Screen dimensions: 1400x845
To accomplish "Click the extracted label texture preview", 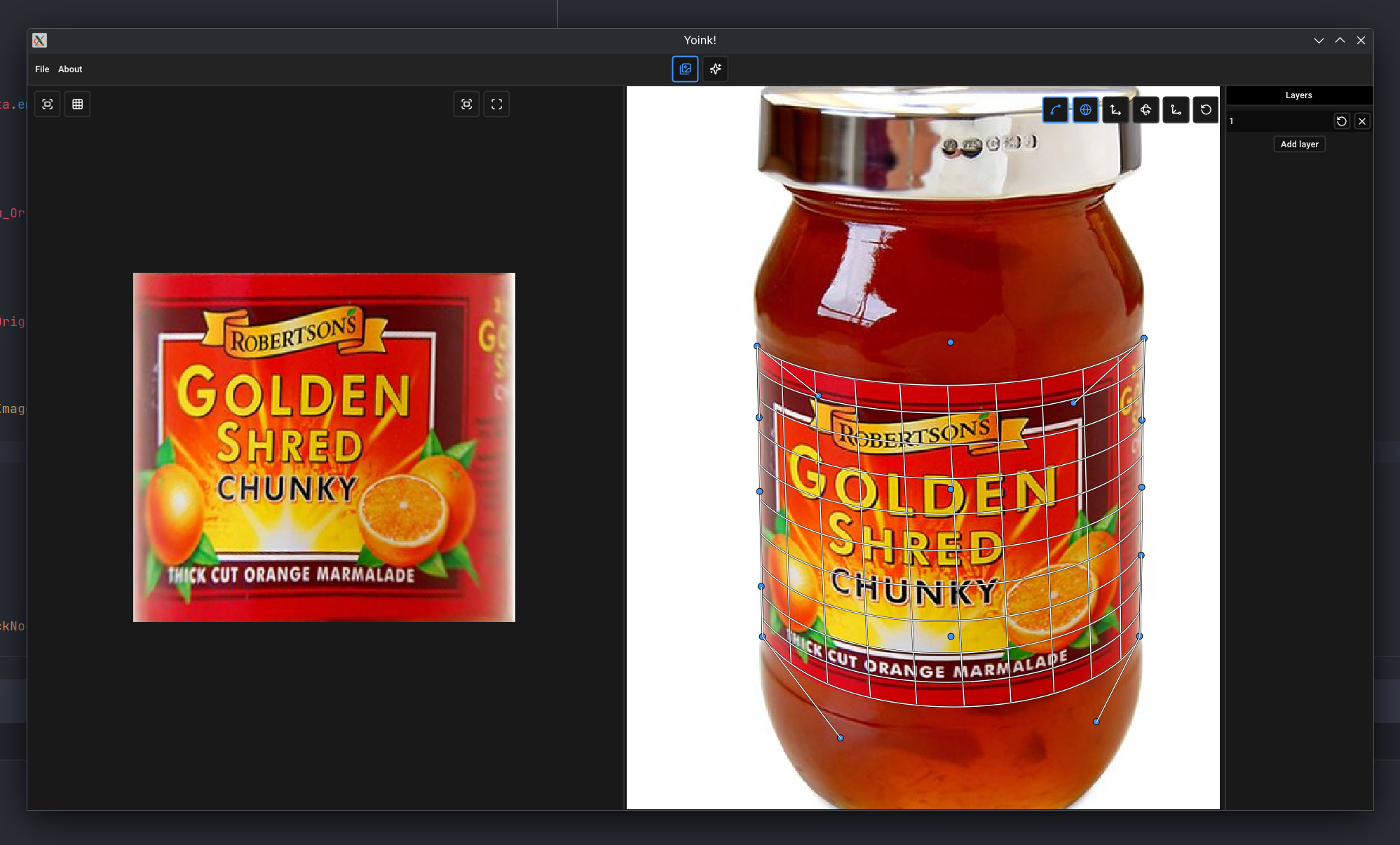I will pos(324,447).
